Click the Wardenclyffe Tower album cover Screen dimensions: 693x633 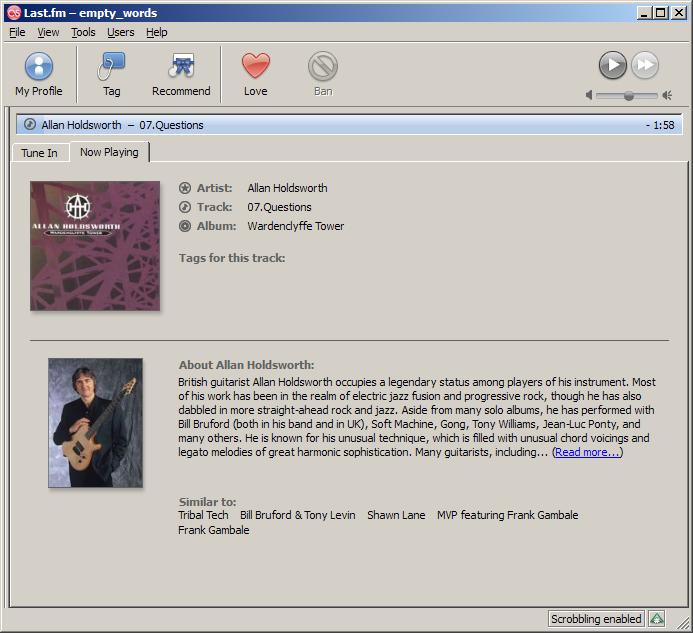tap(95, 246)
